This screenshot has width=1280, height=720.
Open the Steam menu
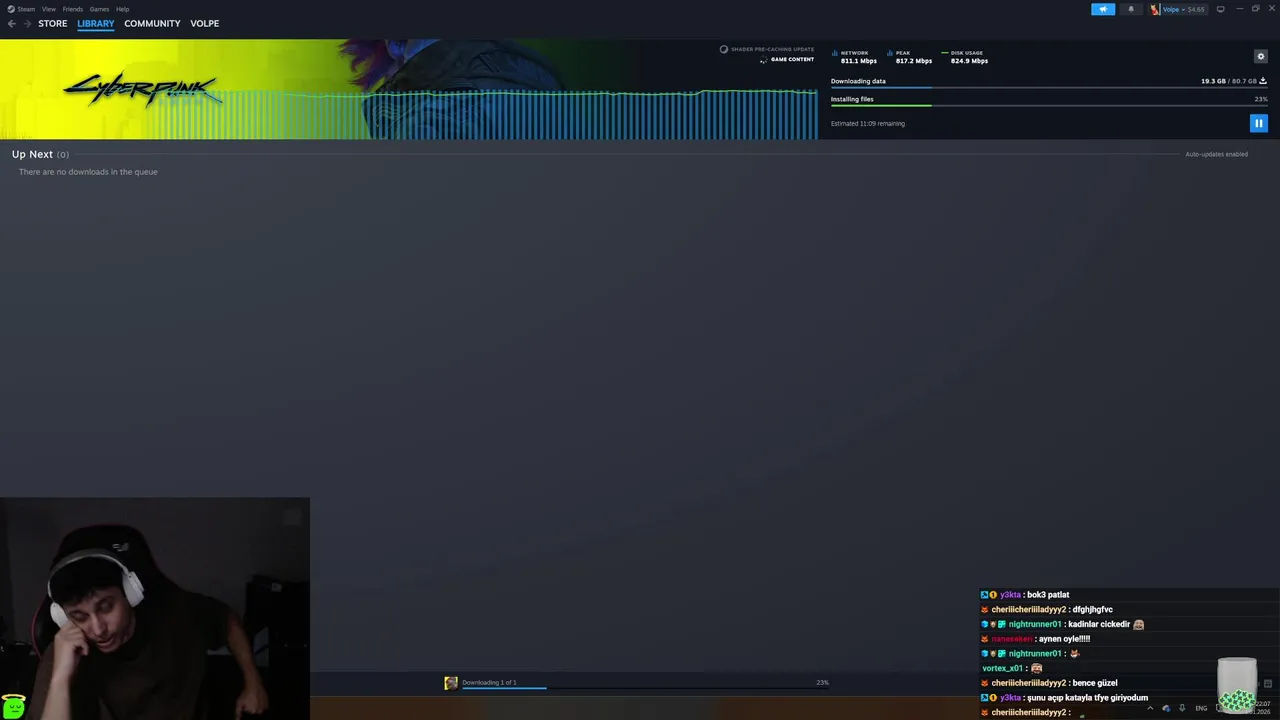[21, 9]
